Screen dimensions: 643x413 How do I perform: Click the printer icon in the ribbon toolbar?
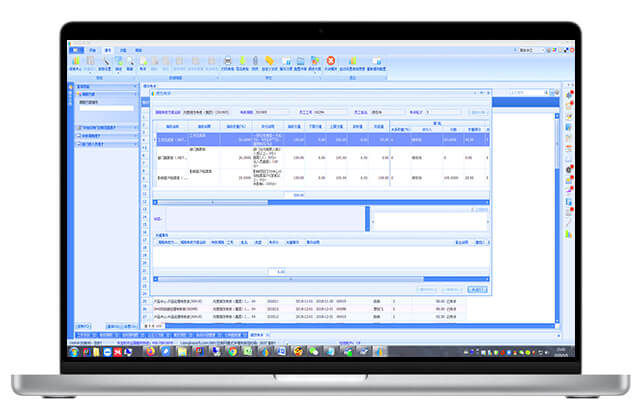[227, 60]
